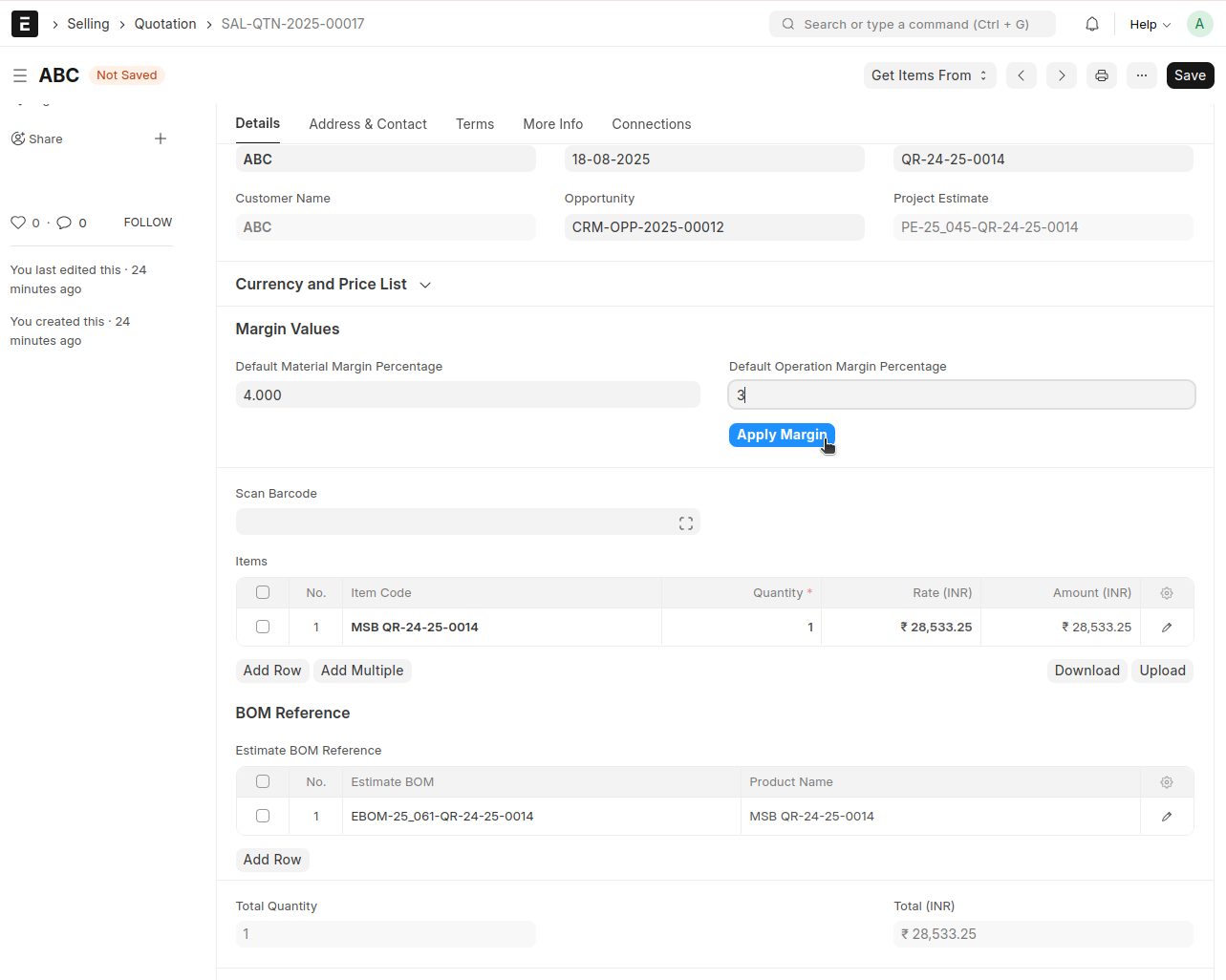Screen dimensions: 1226x980
Task: Open the Terms tab
Action: click(x=475, y=124)
